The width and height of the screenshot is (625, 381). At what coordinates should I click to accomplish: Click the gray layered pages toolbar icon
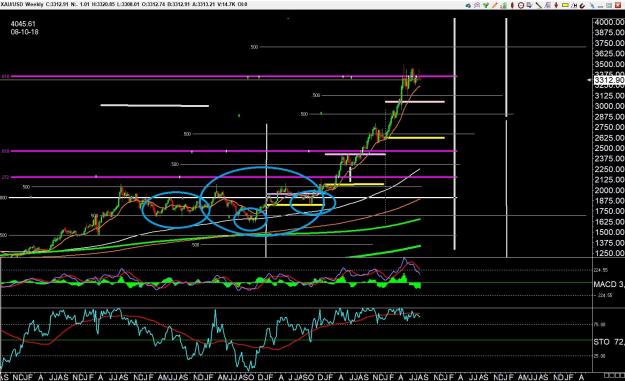[x=548, y=5]
